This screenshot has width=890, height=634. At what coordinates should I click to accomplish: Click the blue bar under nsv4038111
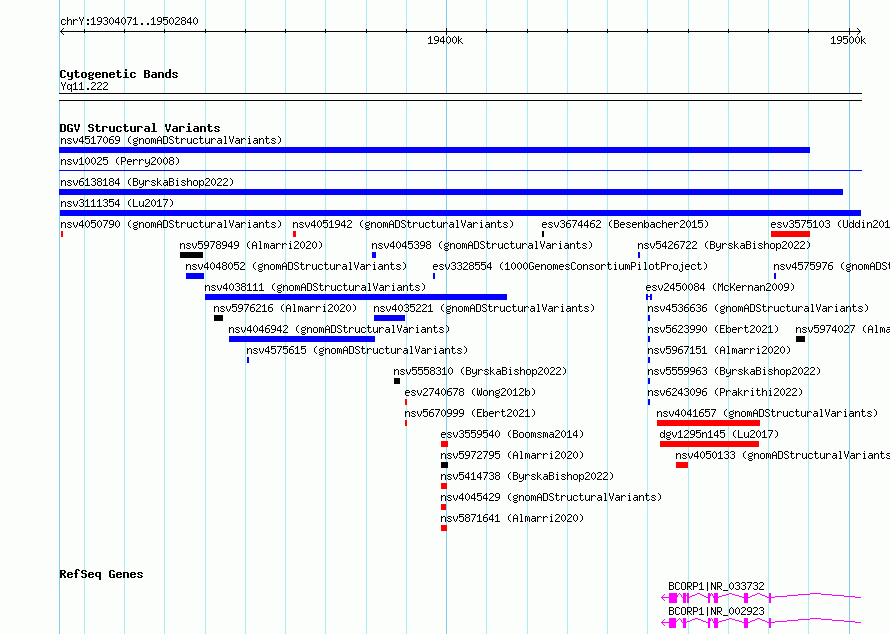click(x=356, y=297)
